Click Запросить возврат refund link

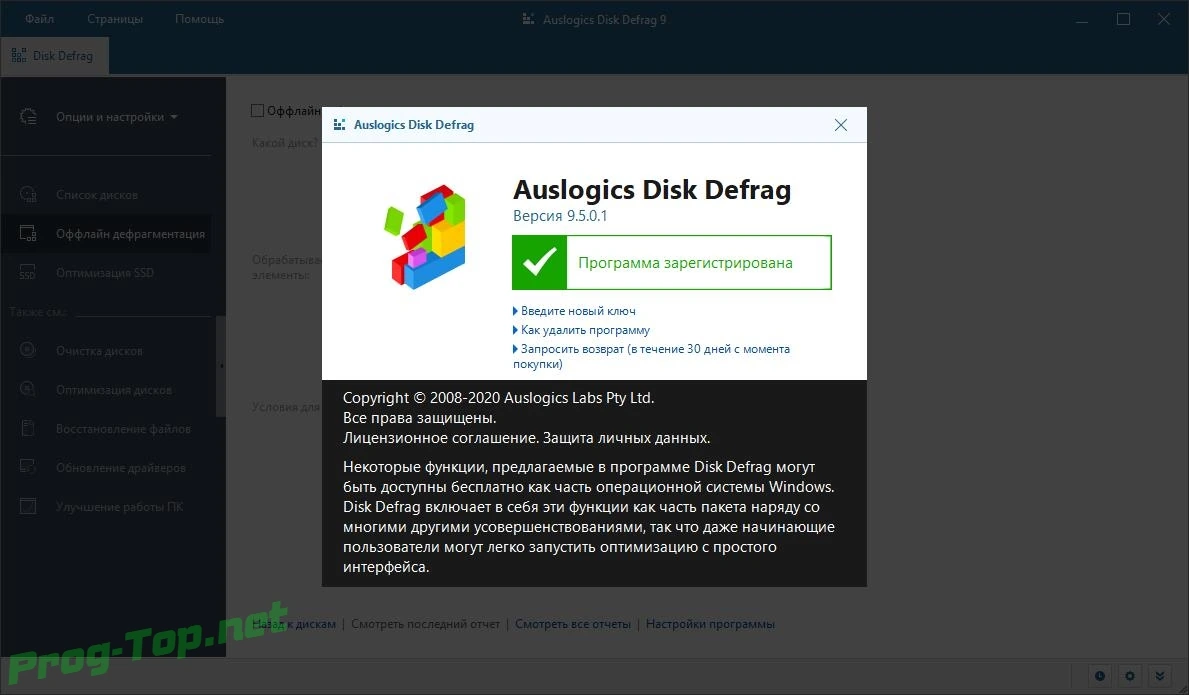coord(651,356)
